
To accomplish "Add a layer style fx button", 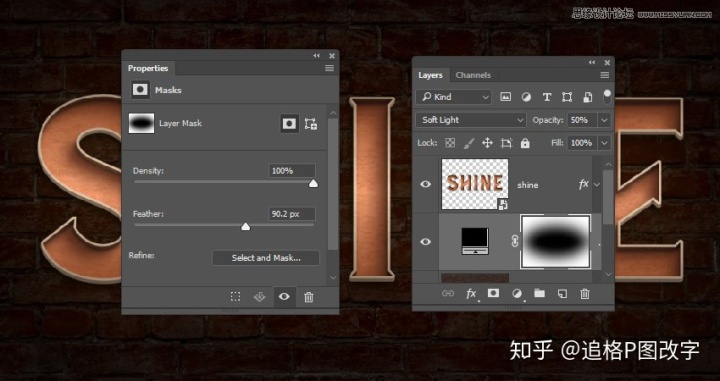I will (x=471, y=294).
